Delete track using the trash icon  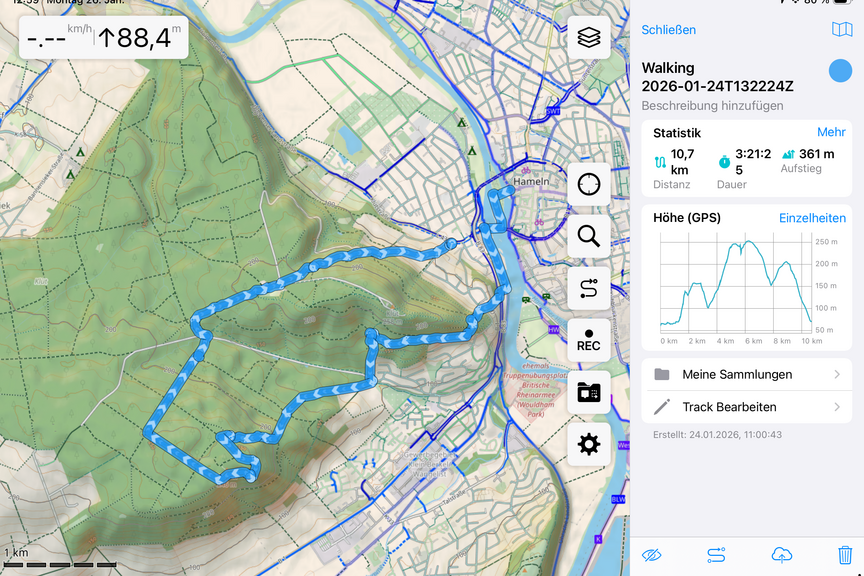point(845,554)
